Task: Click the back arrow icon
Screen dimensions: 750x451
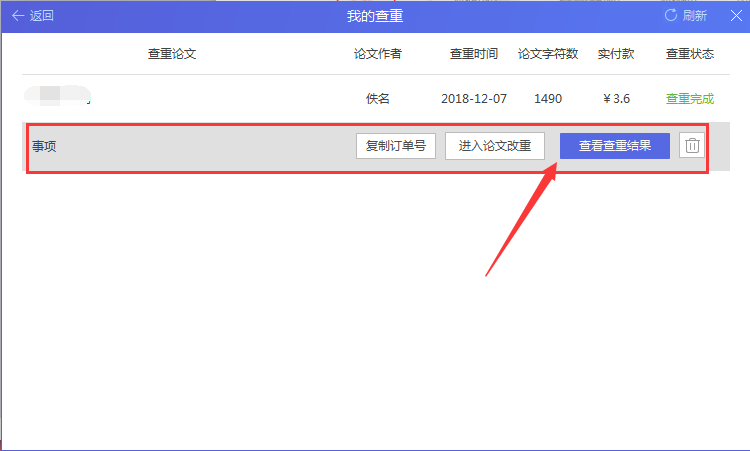Action: point(18,16)
